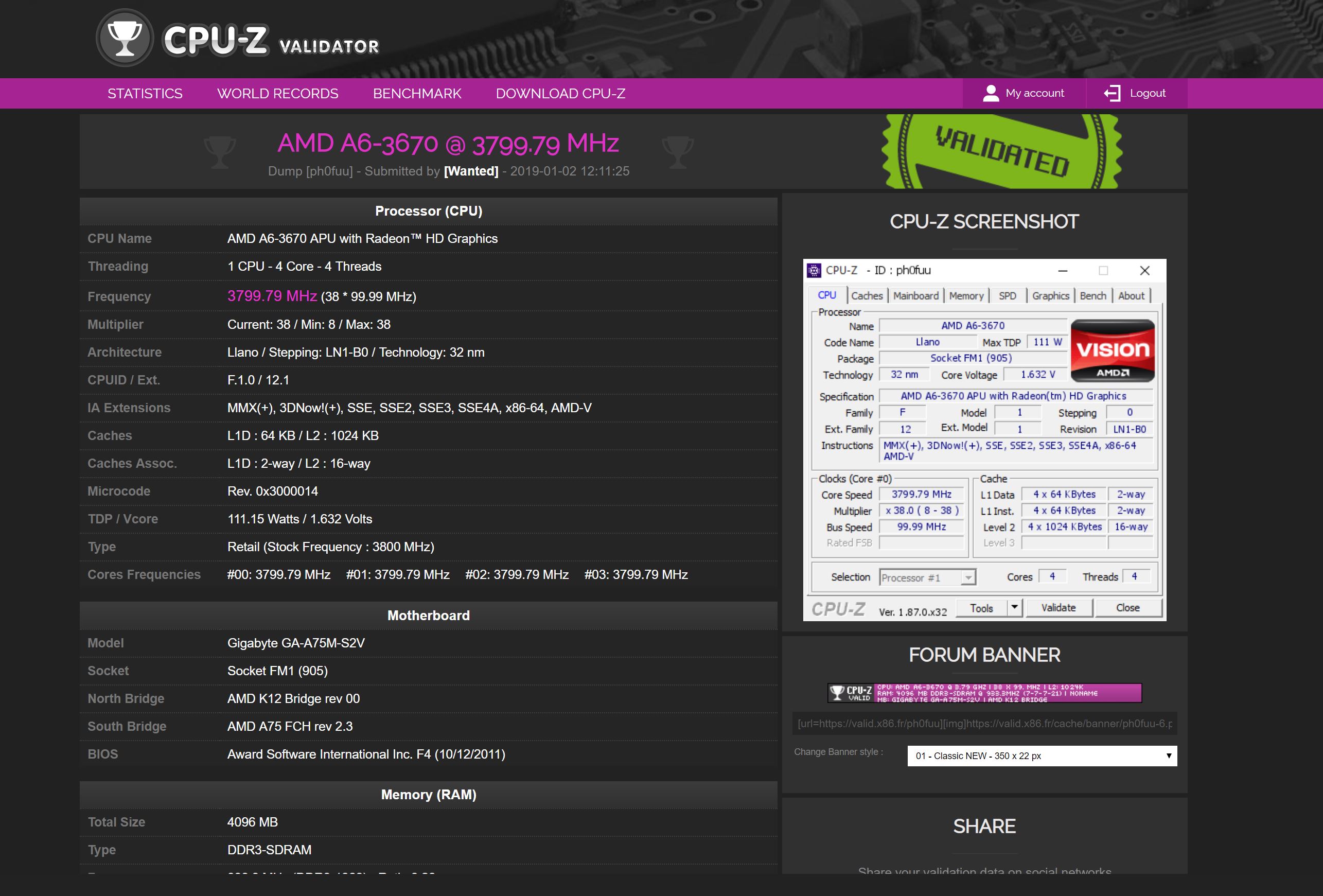Click the CPU-Z trophy logo icon
The width and height of the screenshot is (1323, 896).
pos(125,38)
